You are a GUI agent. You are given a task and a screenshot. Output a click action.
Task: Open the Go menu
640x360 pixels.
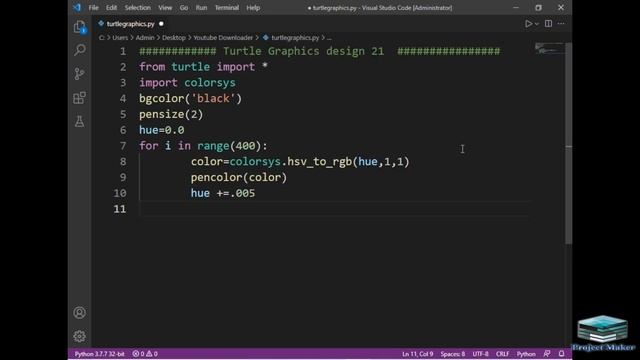pos(184,8)
